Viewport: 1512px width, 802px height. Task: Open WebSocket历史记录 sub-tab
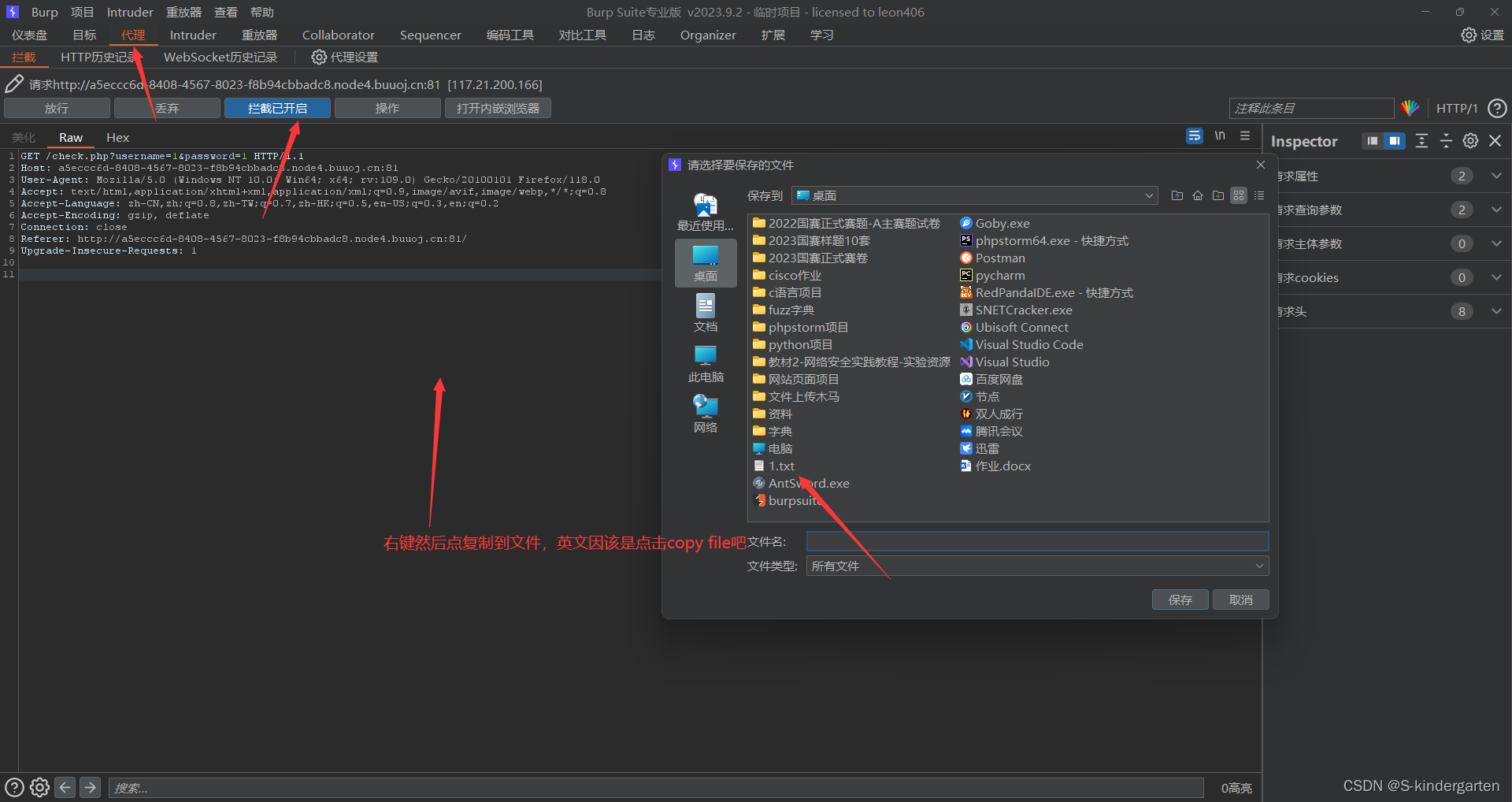point(220,57)
